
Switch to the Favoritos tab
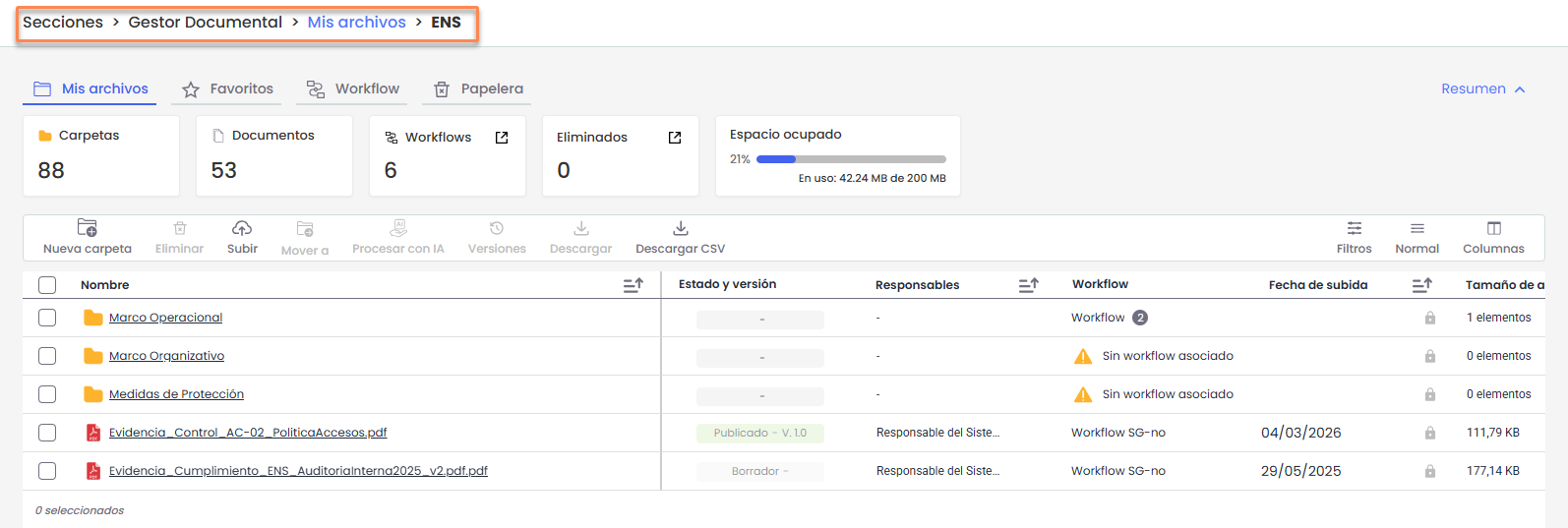(x=228, y=88)
